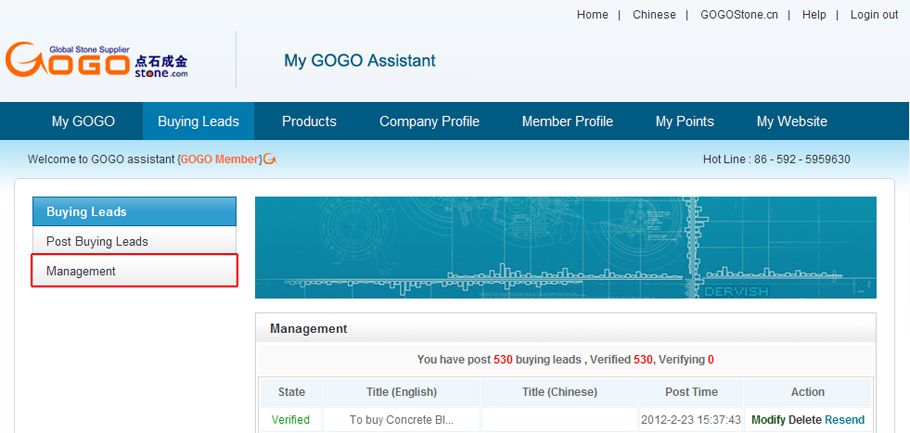
Task: Click Login out to sign off
Action: click(x=874, y=15)
